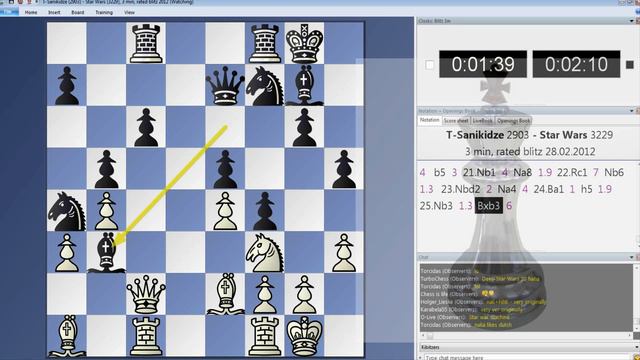Jump to move h5 in notation
Screen dimensions: 640x360
coord(587,189)
